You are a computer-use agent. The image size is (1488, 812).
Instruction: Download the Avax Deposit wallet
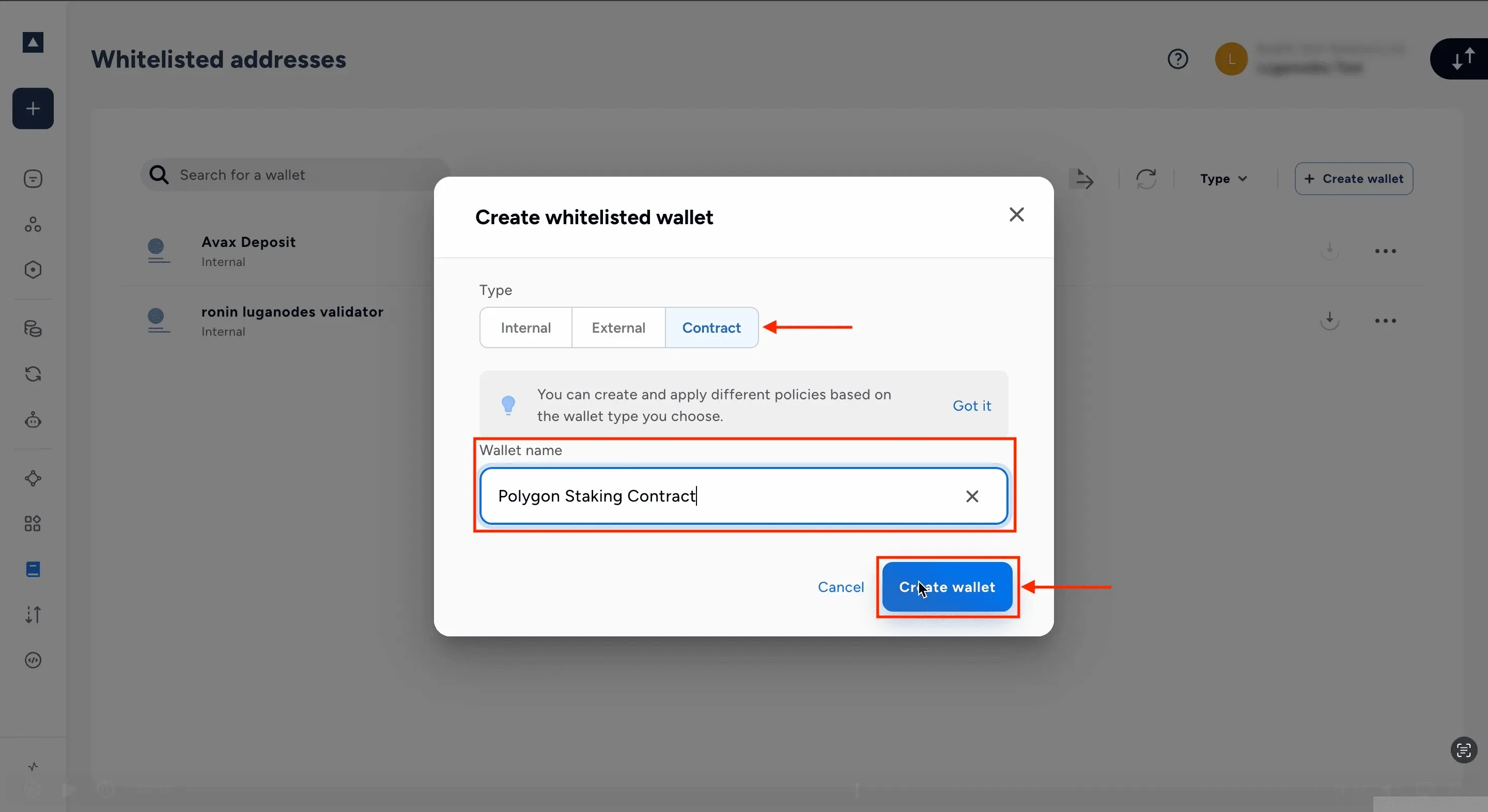click(1330, 251)
